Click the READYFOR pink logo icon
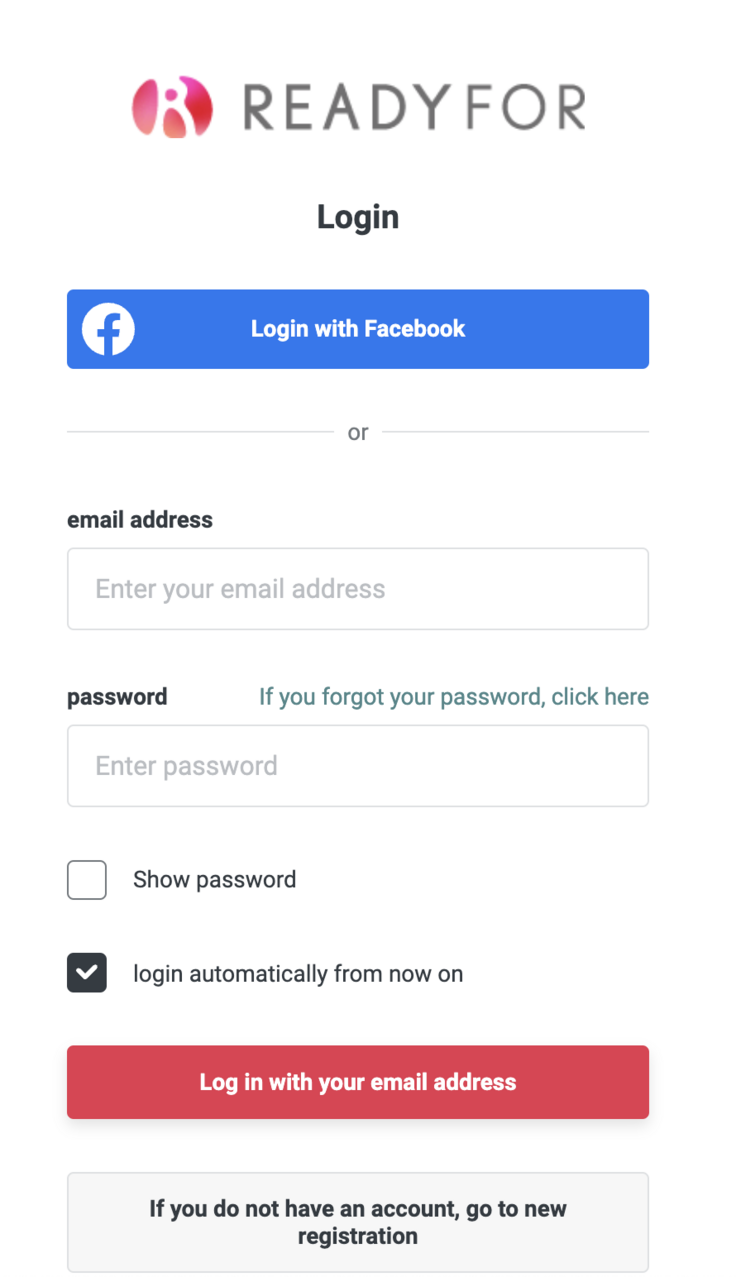This screenshot has width=736, height=1277. 172,108
